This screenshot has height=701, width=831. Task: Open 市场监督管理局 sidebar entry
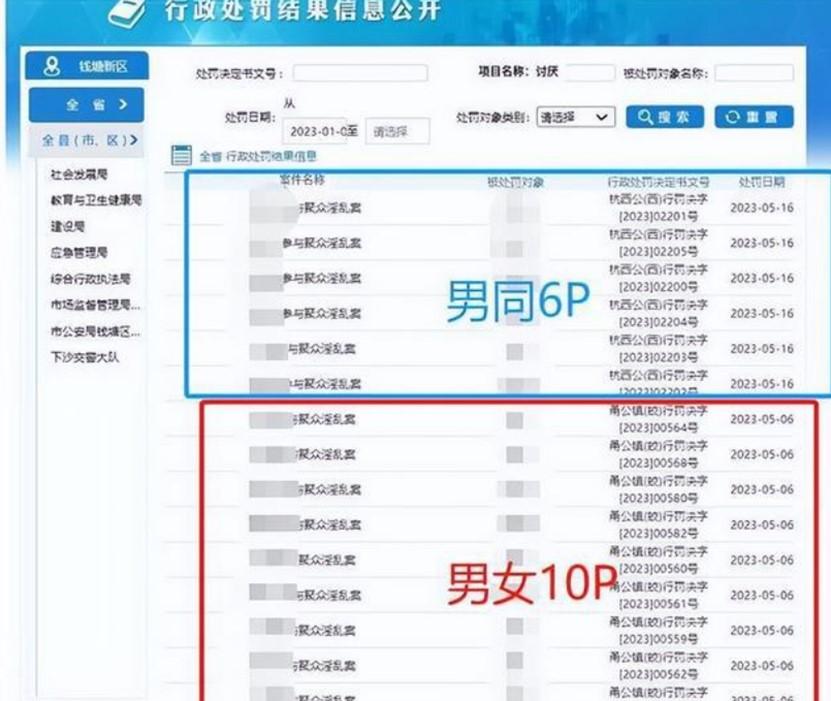click(95, 305)
